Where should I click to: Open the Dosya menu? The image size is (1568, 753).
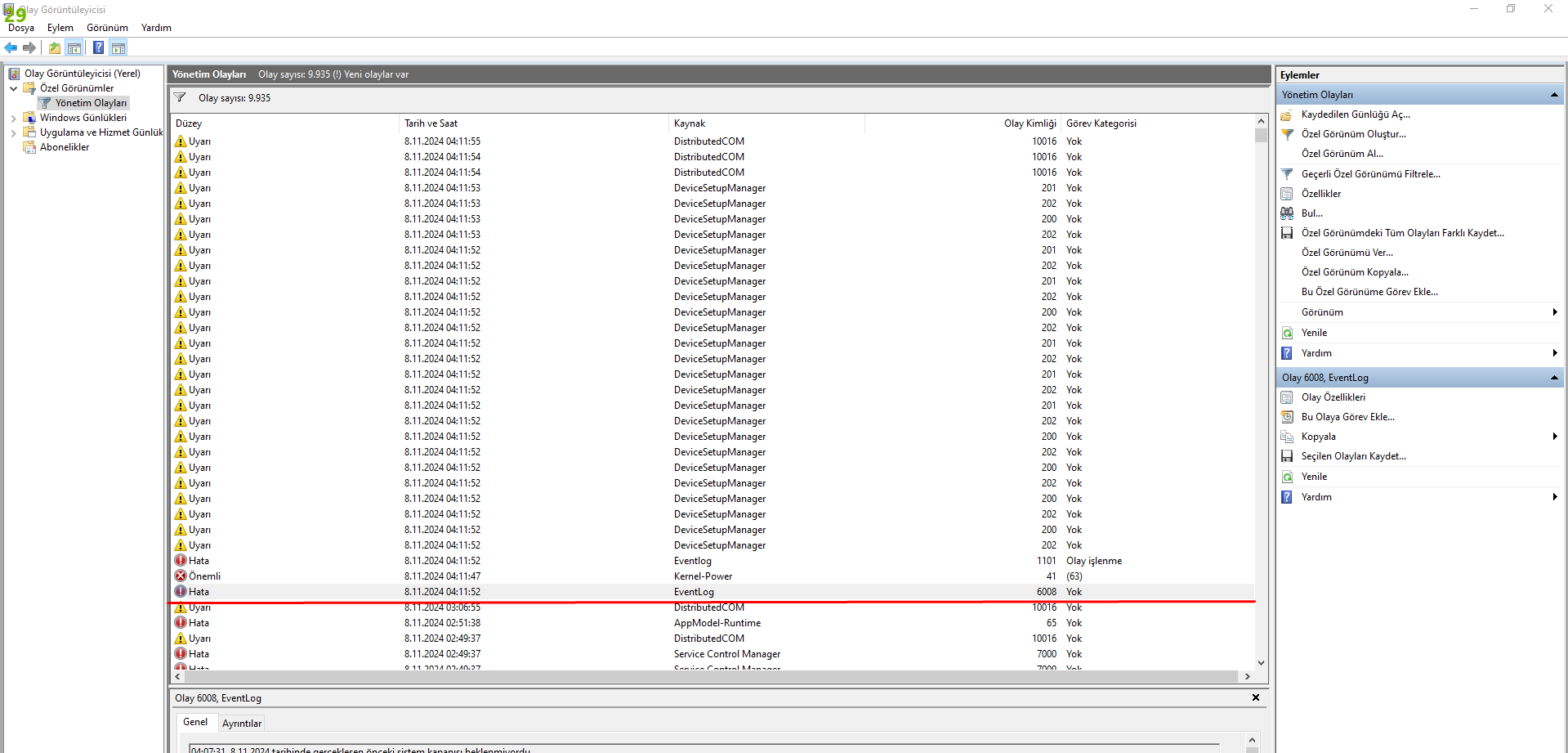pyautogui.click(x=21, y=28)
